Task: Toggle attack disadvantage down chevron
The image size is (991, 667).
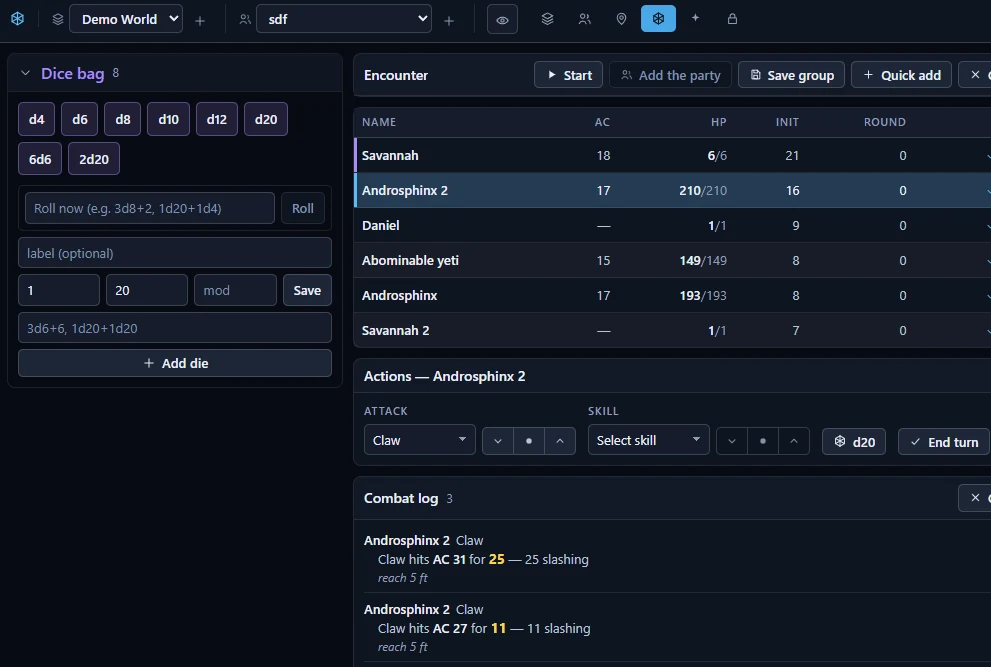Action: (x=498, y=441)
